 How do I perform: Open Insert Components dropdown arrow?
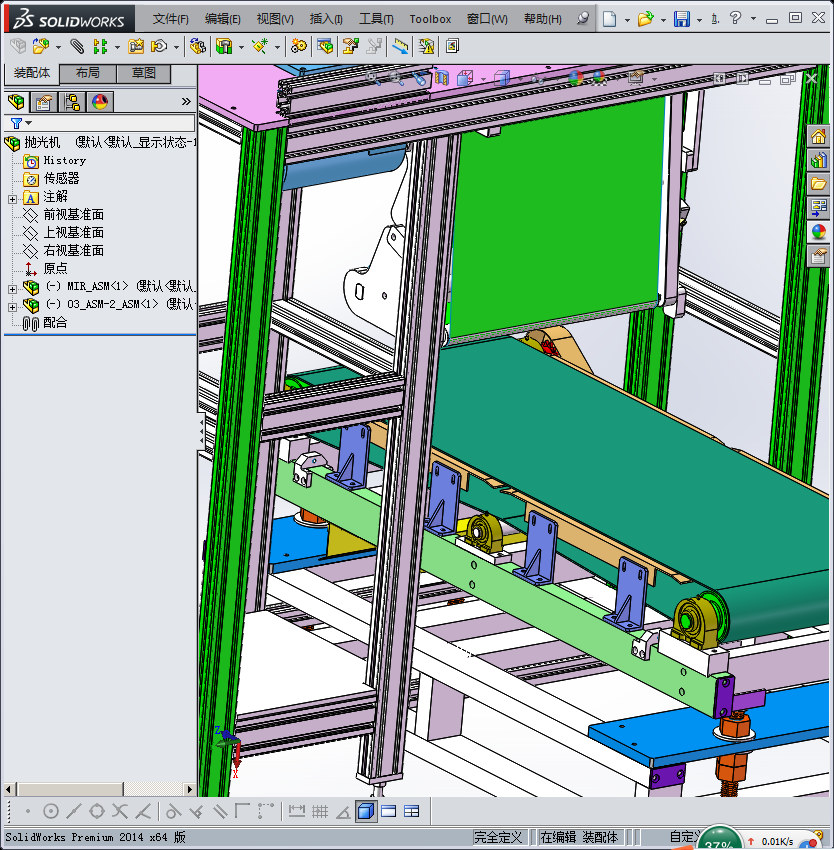pyautogui.click(x=58, y=47)
